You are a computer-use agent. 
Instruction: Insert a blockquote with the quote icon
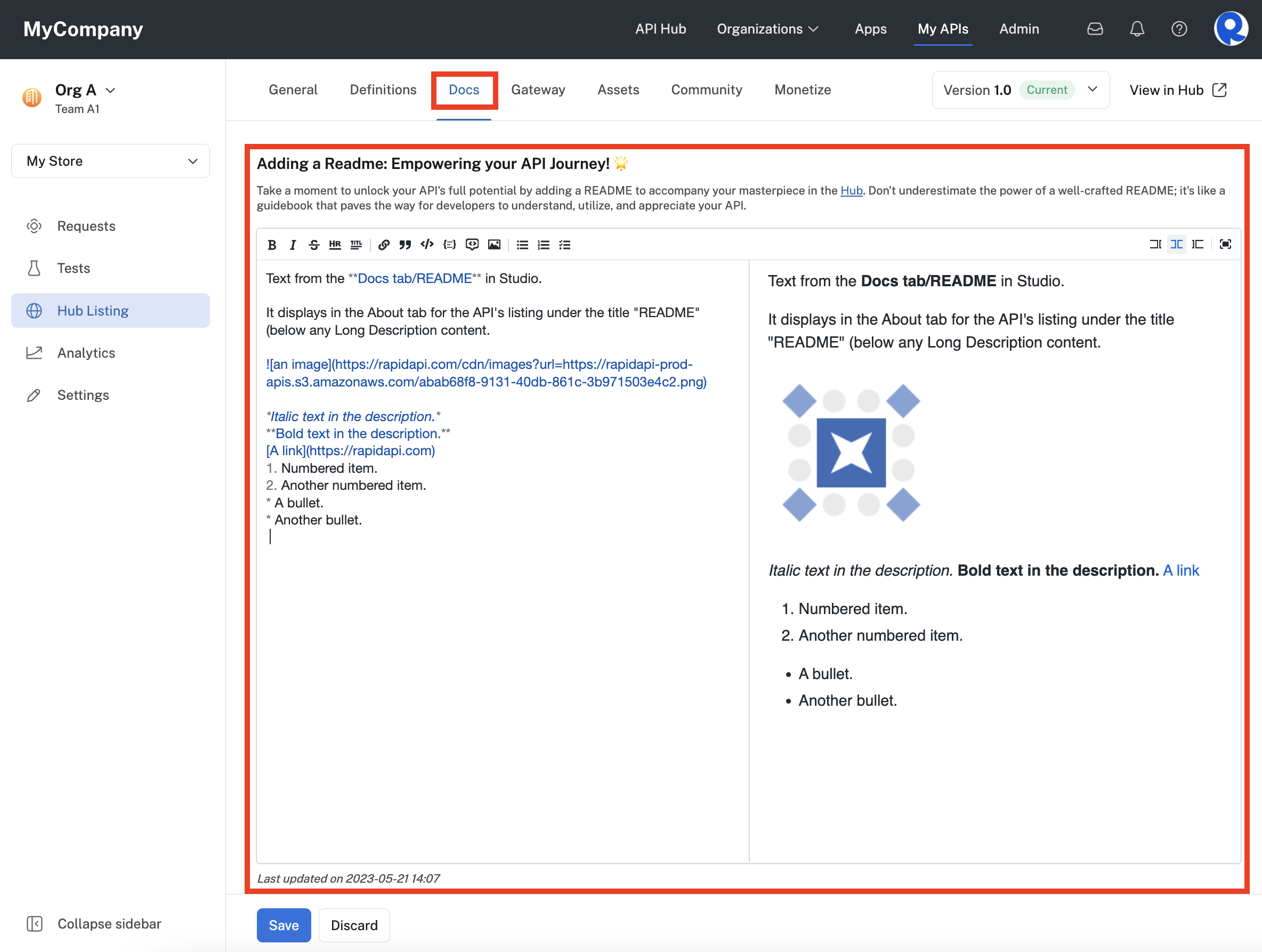click(x=405, y=245)
